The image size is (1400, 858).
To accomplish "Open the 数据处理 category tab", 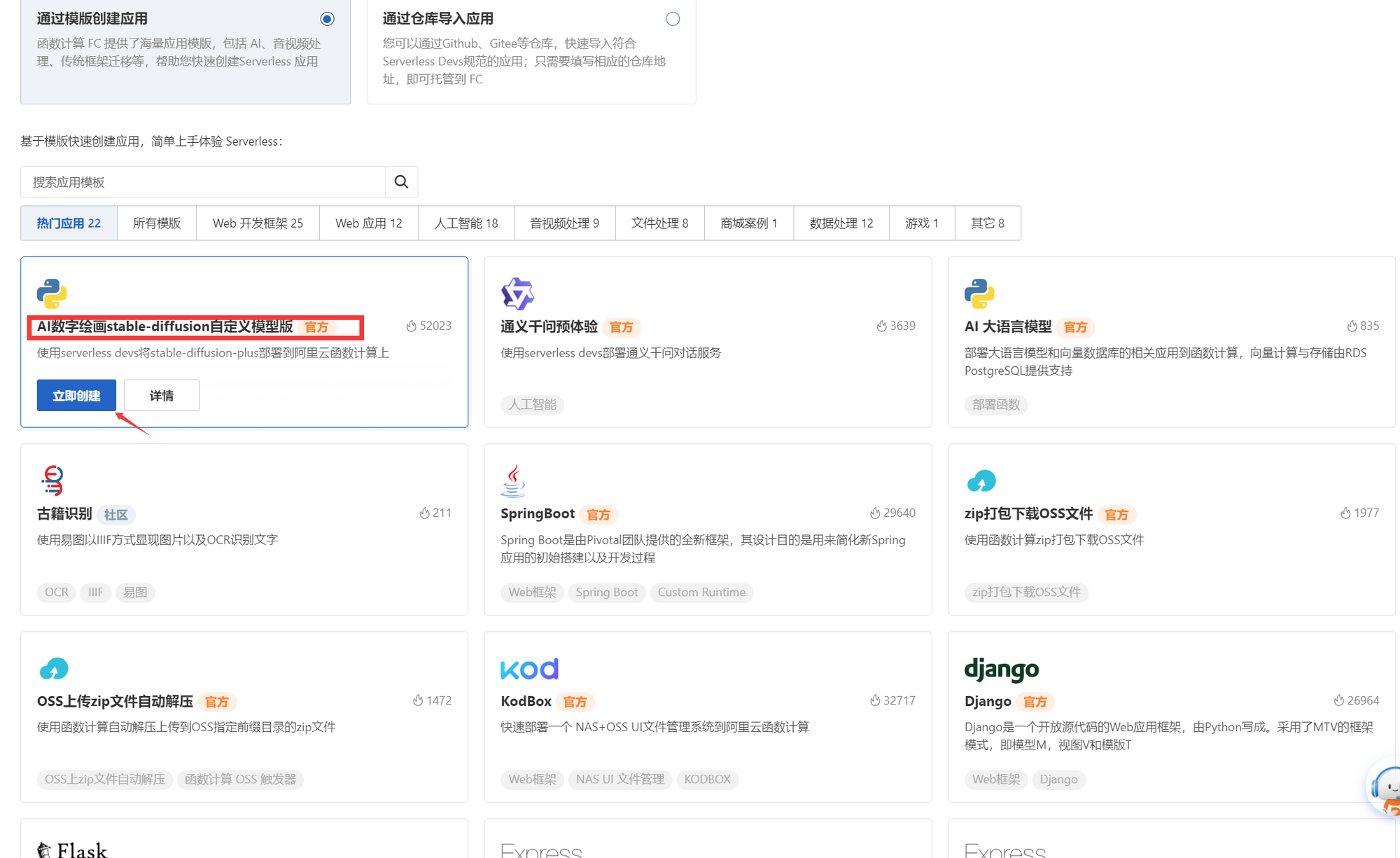I will pos(841,223).
